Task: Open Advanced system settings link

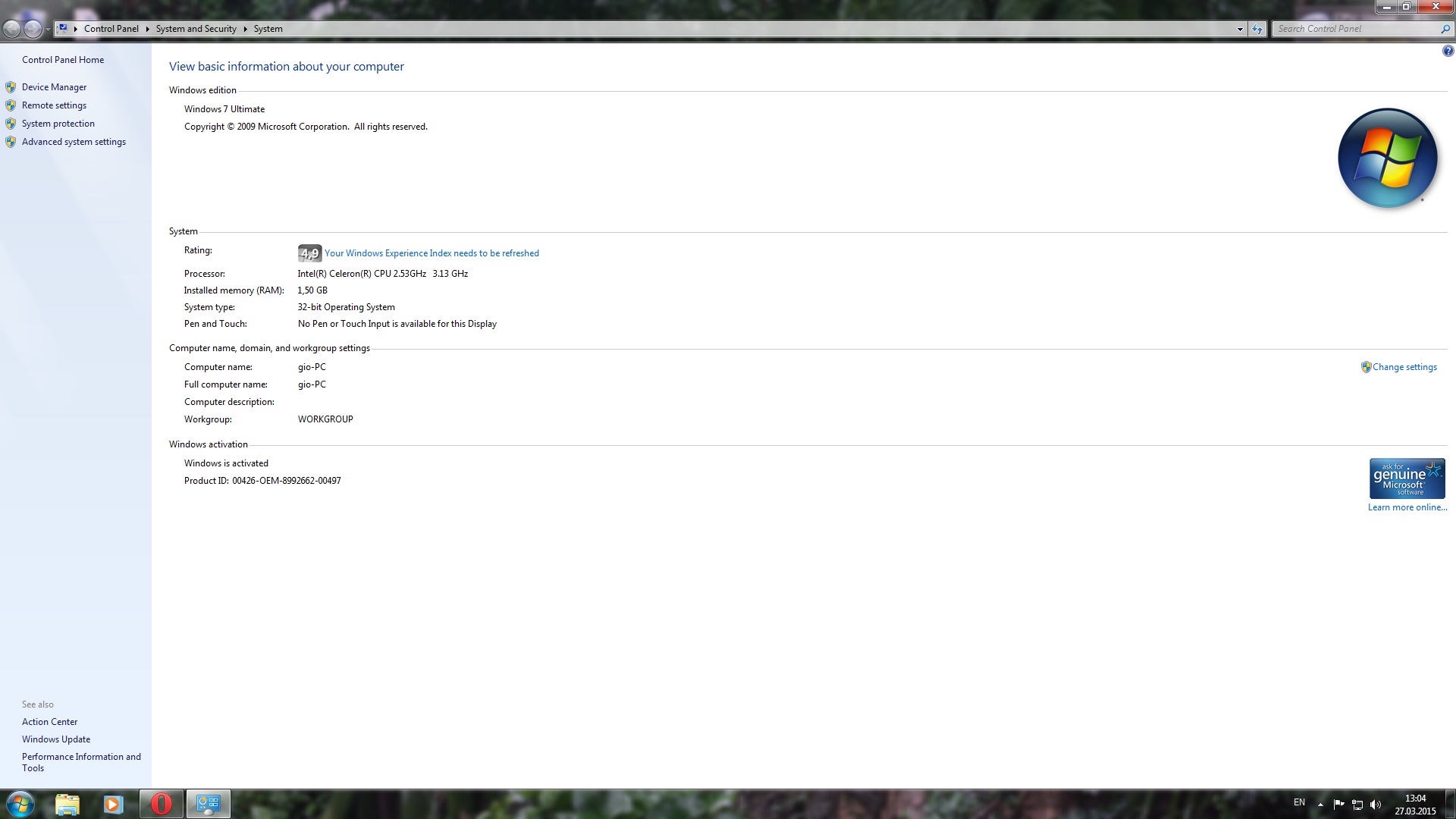Action: 74,142
